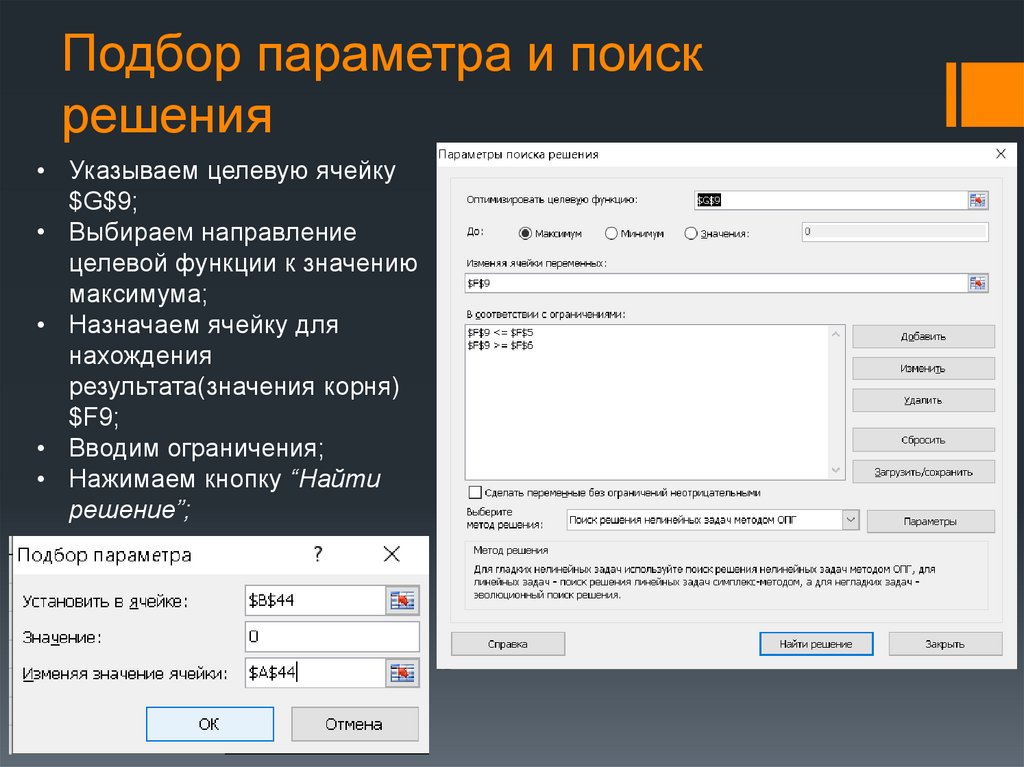Click the up arrow of the constraints list scrollbar
This screenshot has height=767, width=1024.
pyautogui.click(x=837, y=334)
